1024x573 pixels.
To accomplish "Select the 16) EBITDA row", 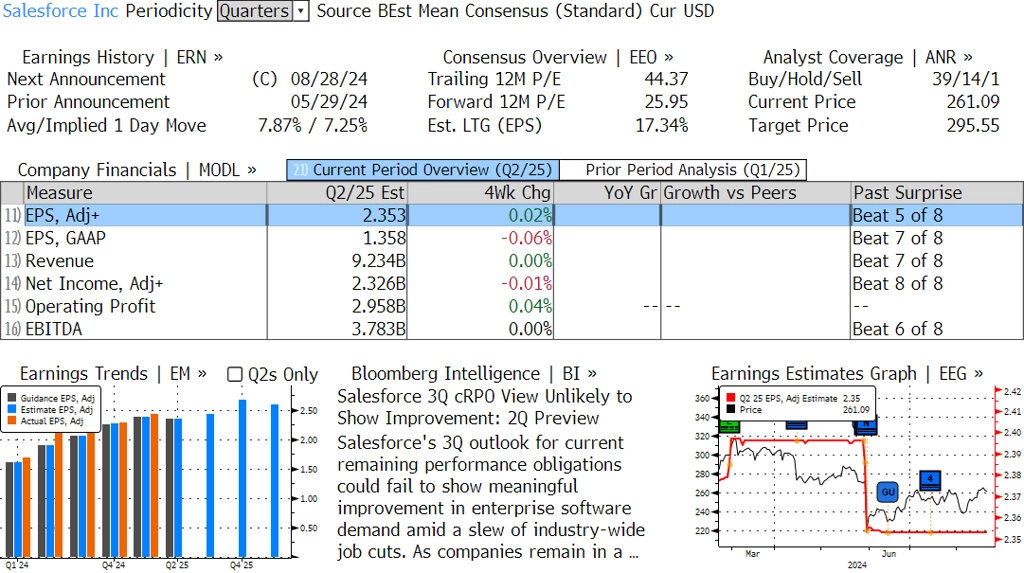I will point(512,329).
